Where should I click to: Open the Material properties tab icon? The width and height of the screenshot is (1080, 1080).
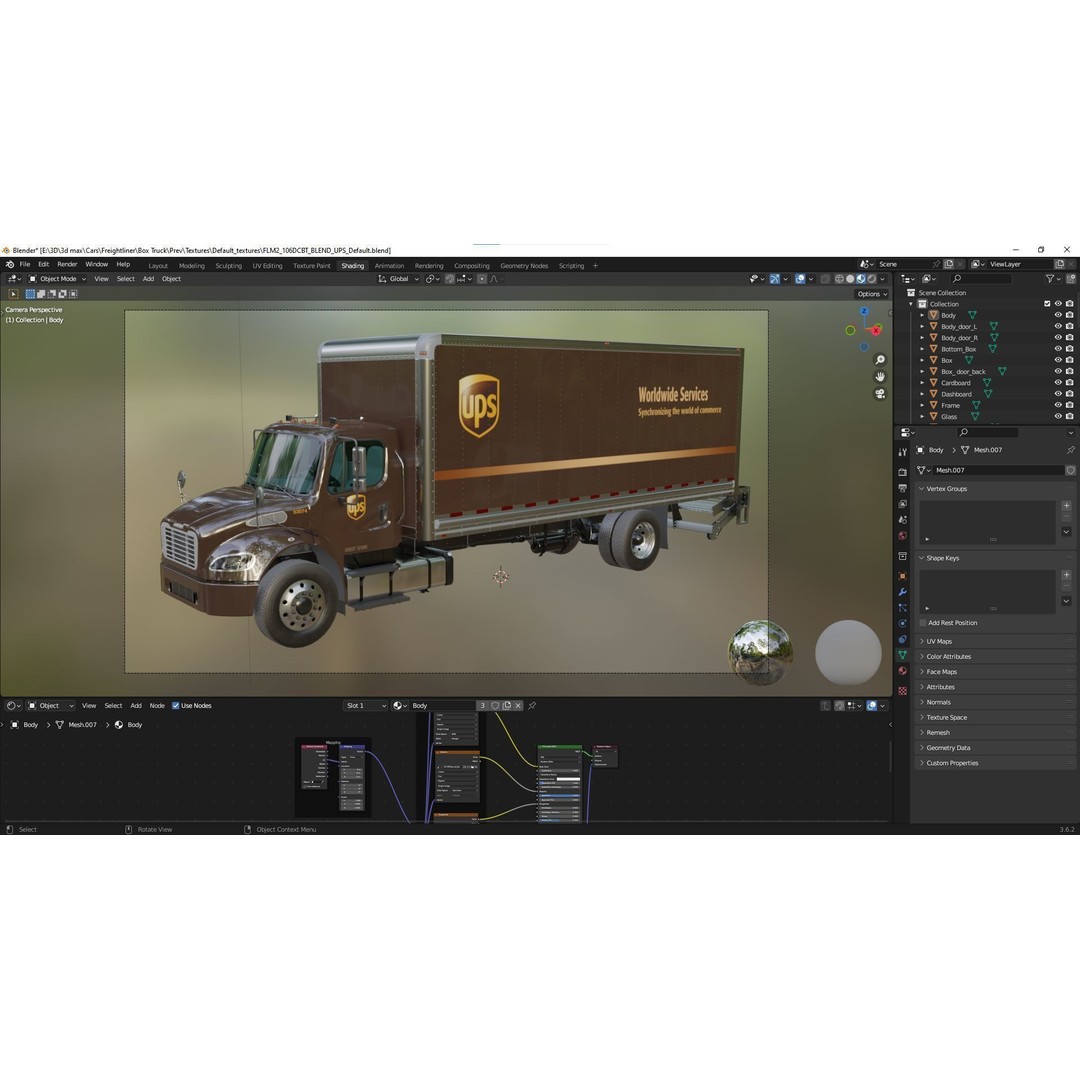point(902,671)
